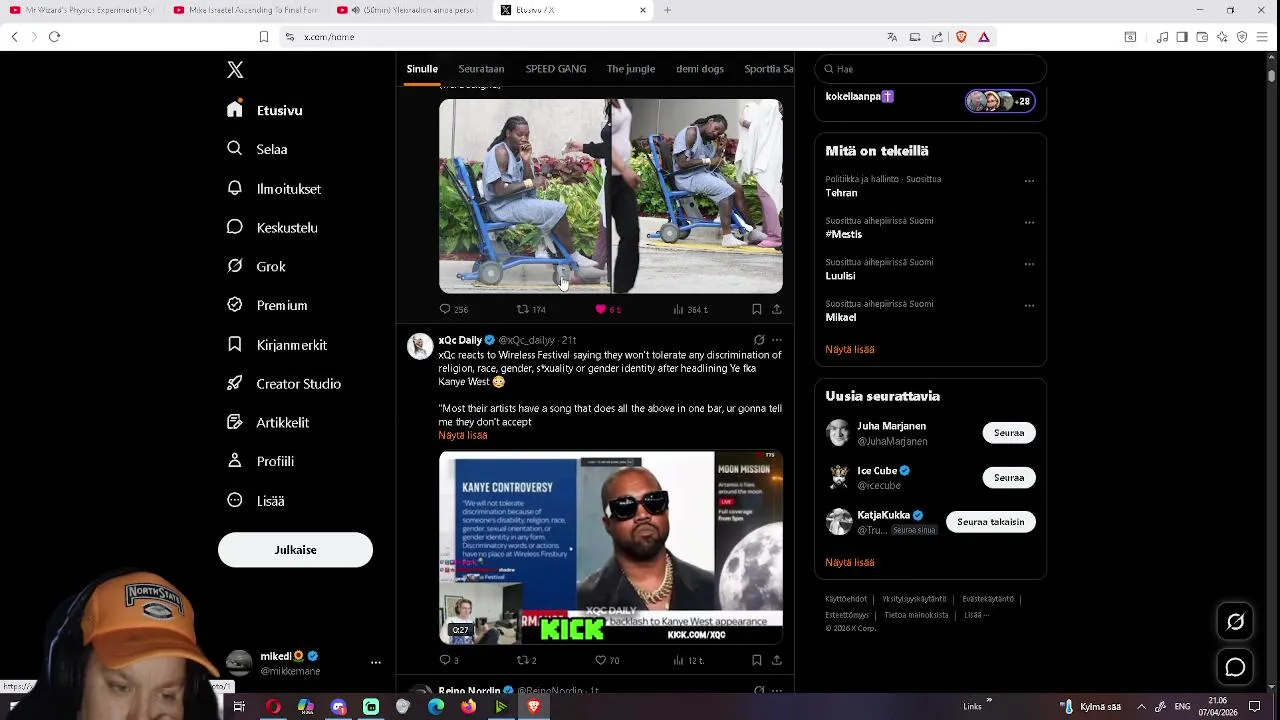
Task: Open Keskustelu messages
Action: [272, 227]
